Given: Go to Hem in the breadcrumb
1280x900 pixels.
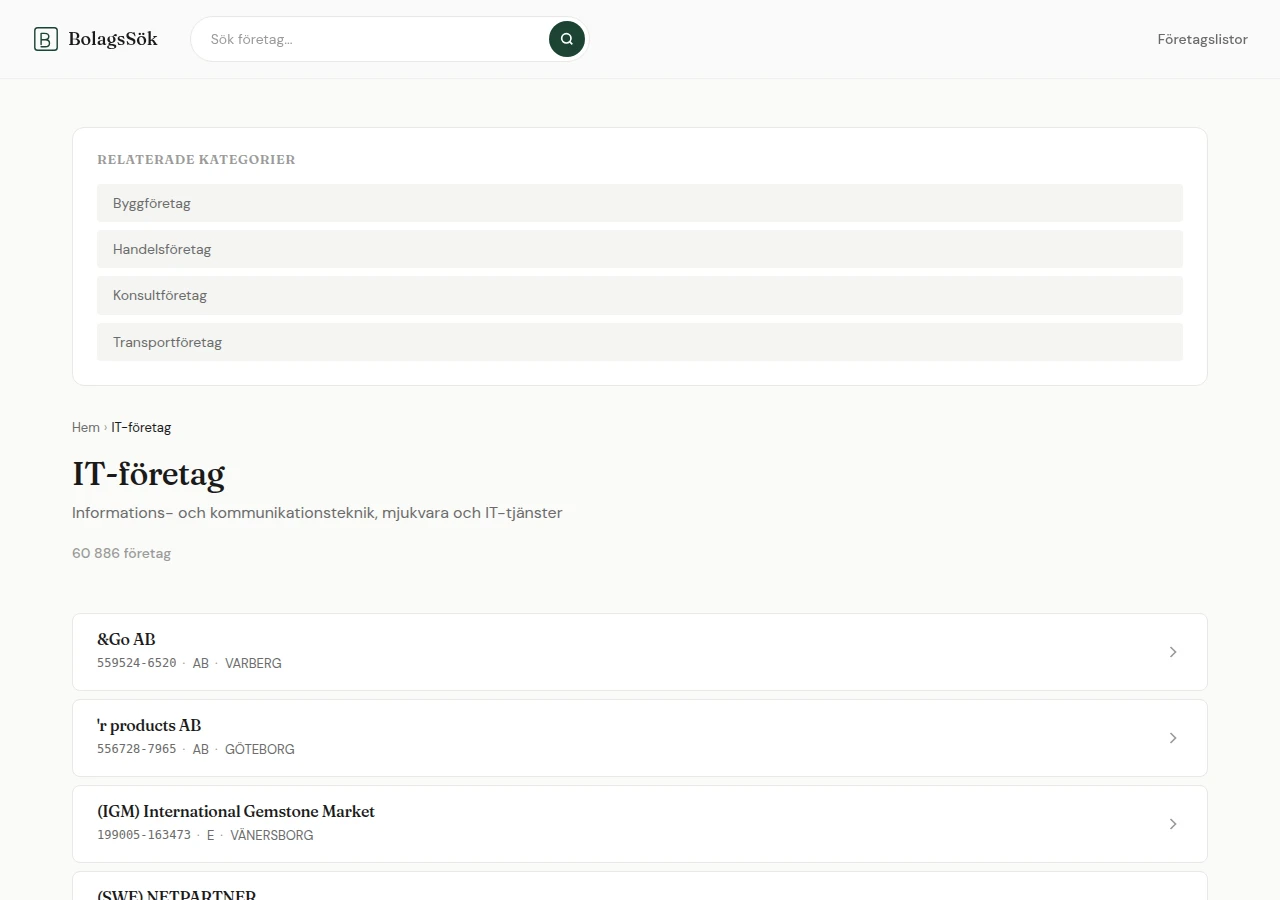Looking at the screenshot, I should click(x=86, y=427).
